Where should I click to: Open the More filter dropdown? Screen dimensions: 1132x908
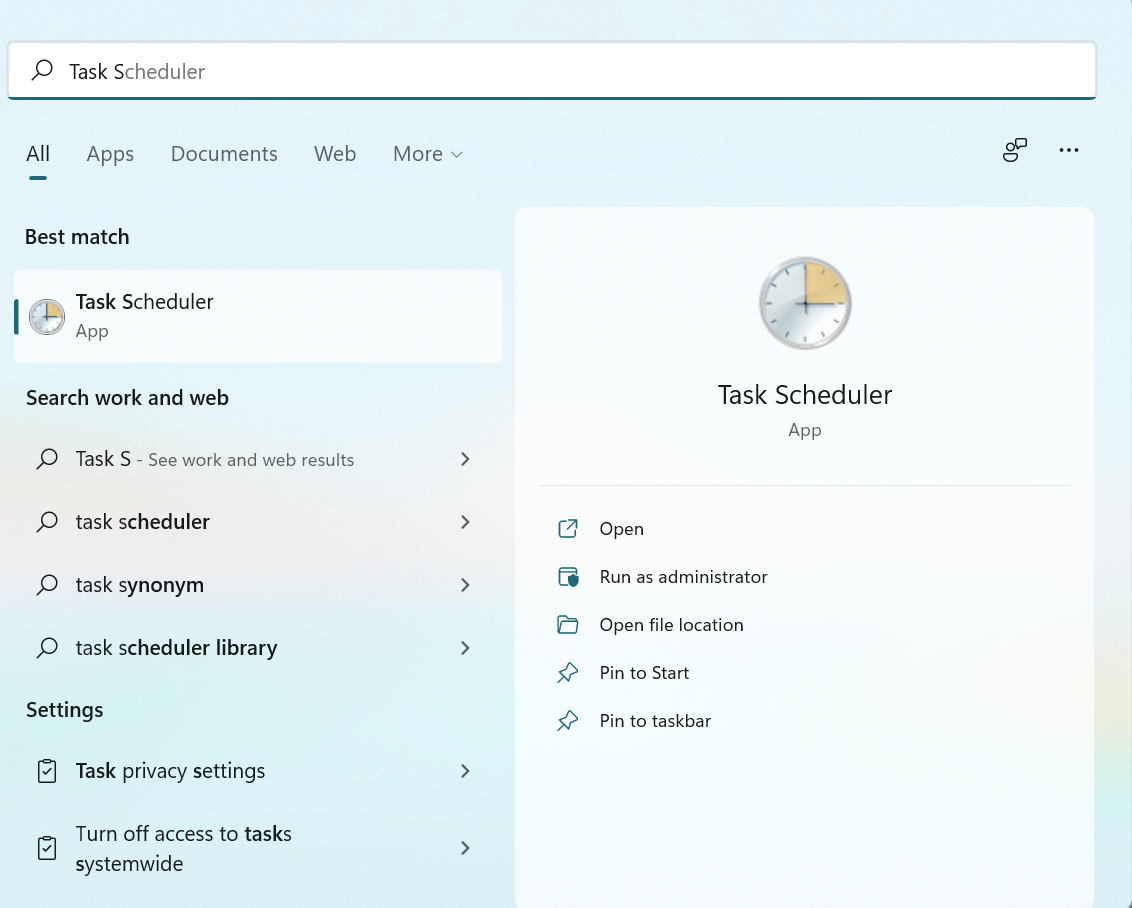point(427,154)
